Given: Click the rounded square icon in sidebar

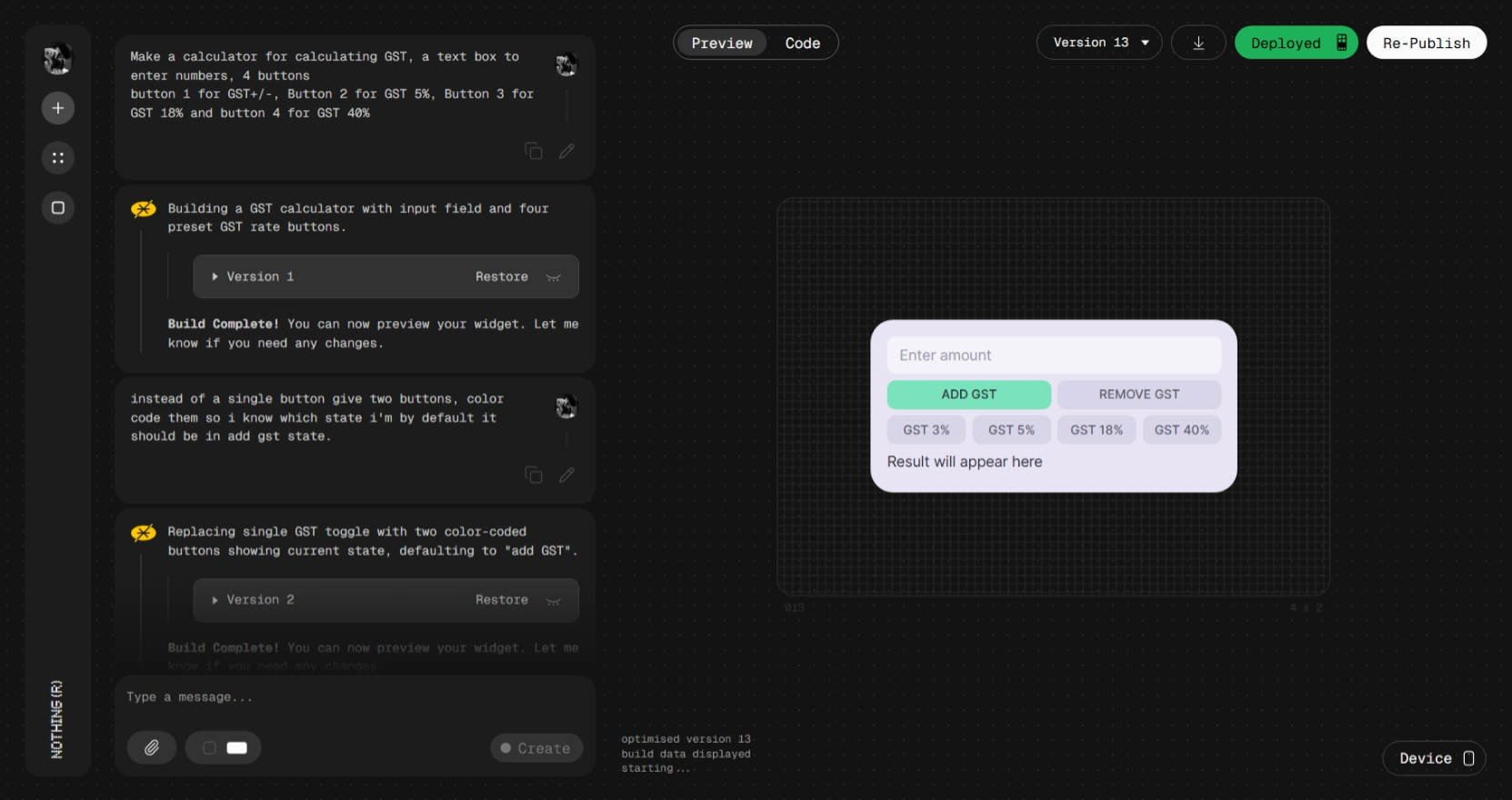Looking at the screenshot, I should point(57,208).
